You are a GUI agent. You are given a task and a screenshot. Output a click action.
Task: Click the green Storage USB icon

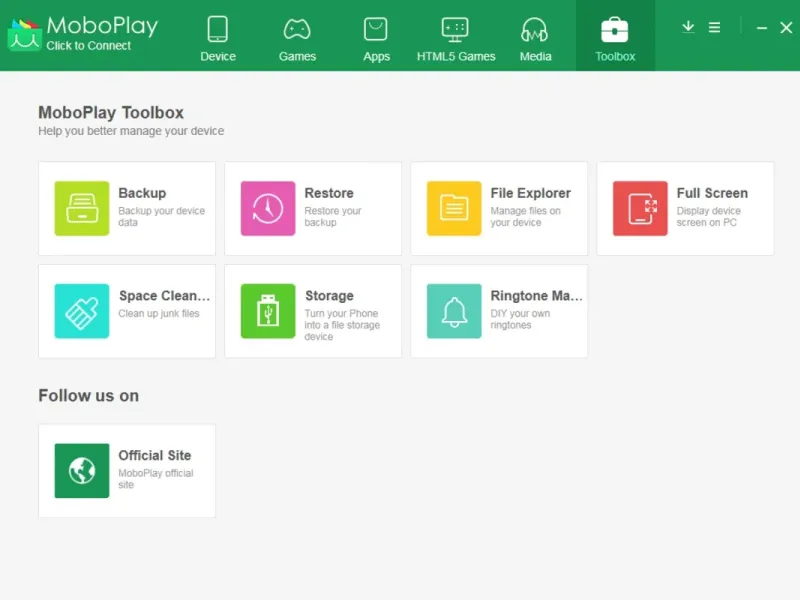[268, 311]
